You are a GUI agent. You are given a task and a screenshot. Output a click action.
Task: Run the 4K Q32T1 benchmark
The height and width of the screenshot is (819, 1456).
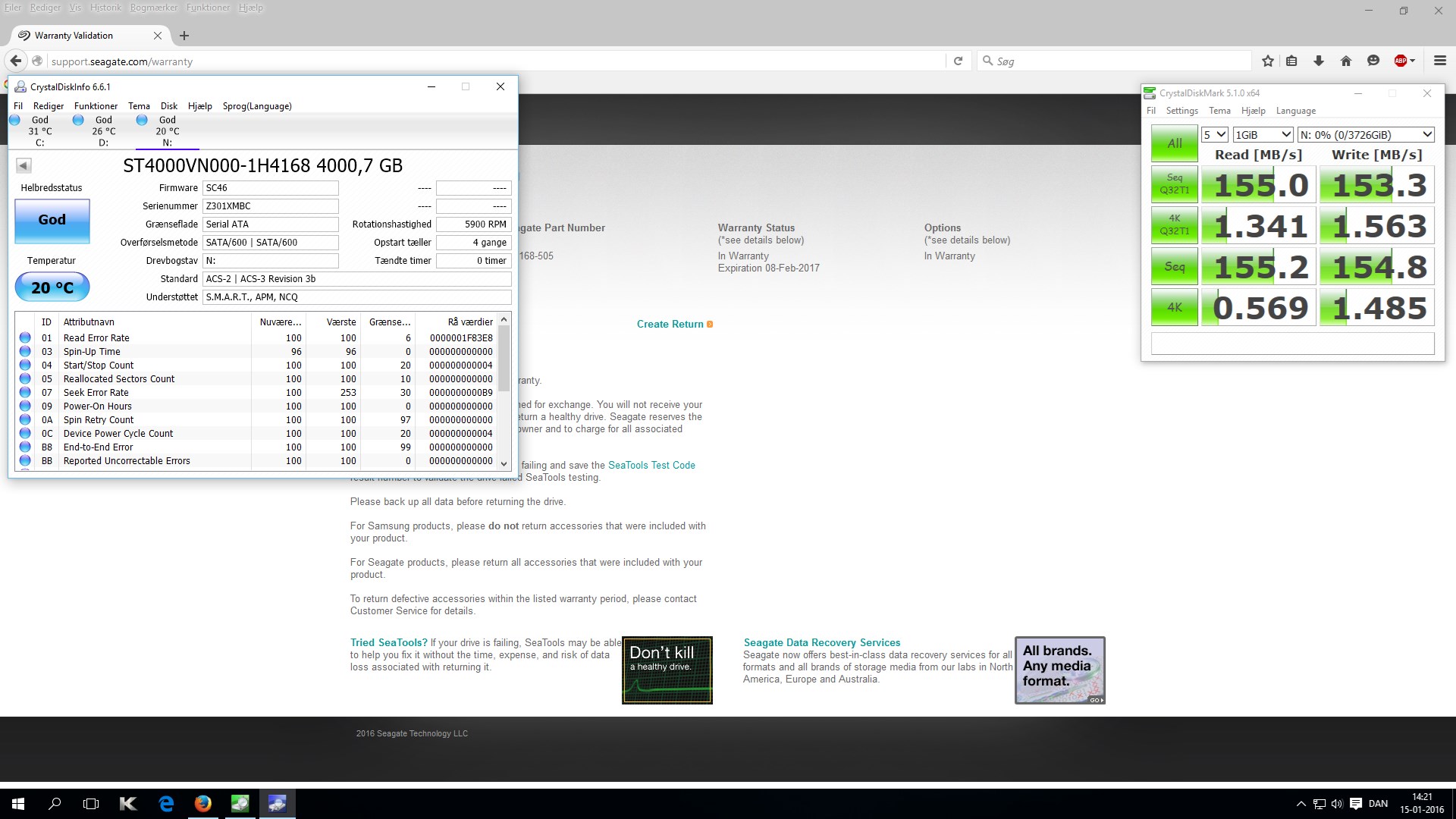(1174, 225)
